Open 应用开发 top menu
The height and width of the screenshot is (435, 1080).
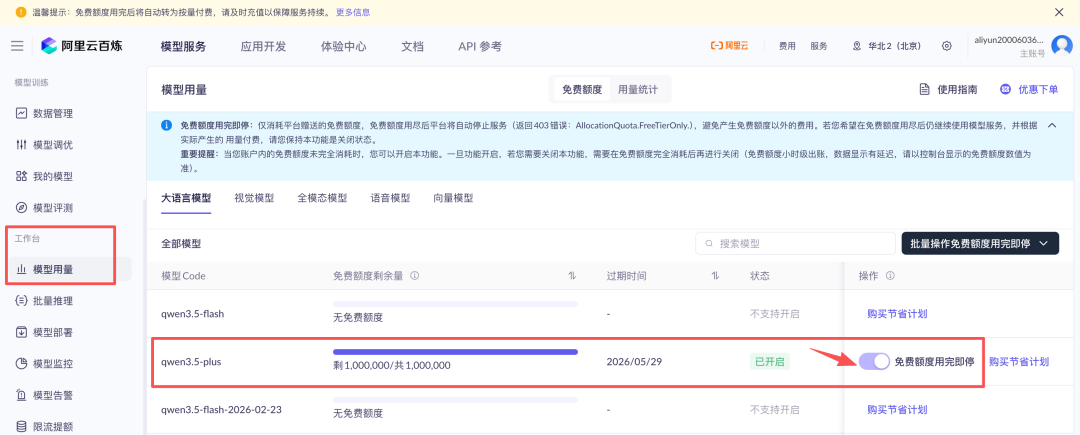point(263,47)
